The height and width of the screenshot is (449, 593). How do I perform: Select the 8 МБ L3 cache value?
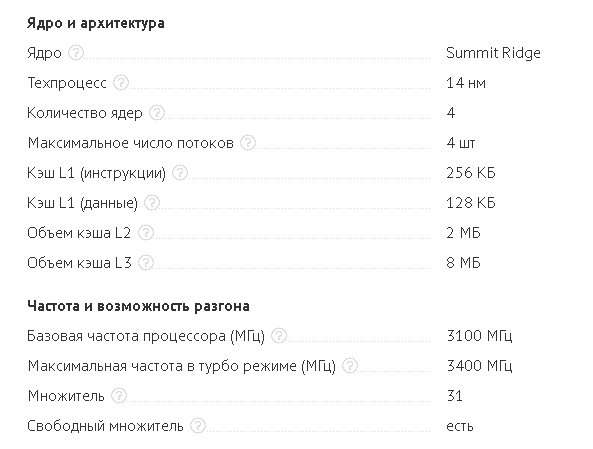point(463,263)
